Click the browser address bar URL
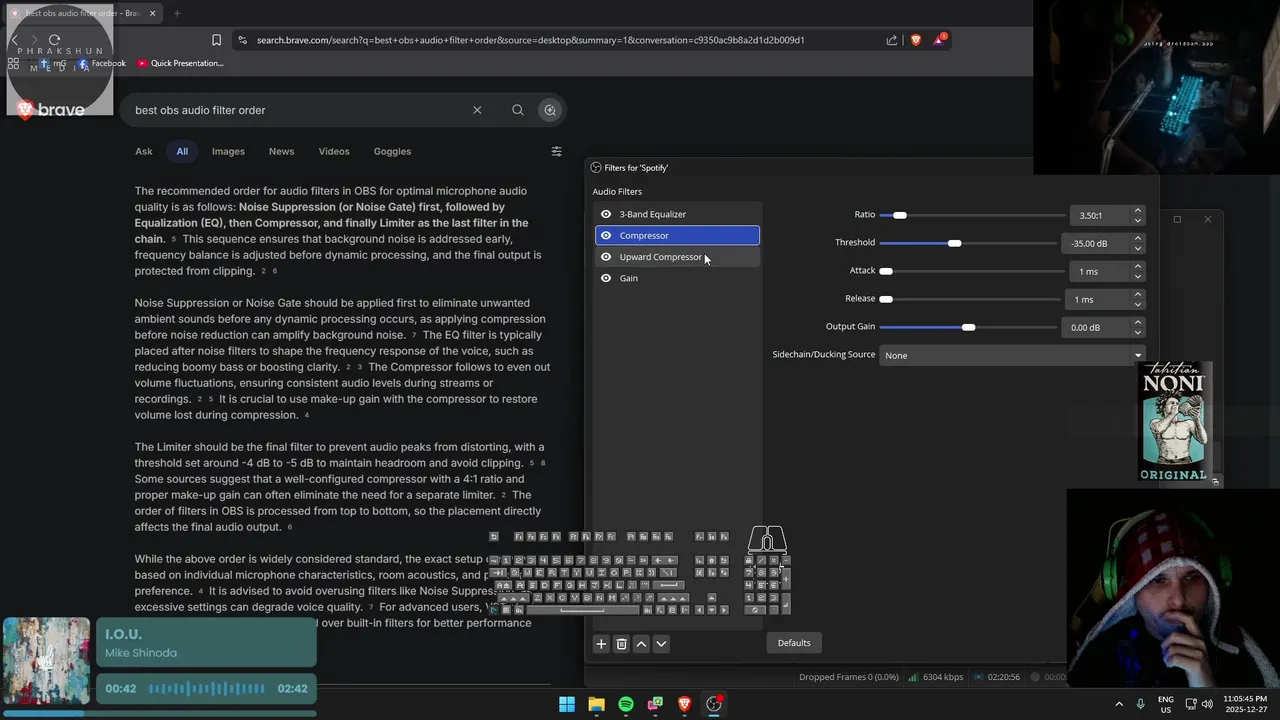 click(530, 40)
